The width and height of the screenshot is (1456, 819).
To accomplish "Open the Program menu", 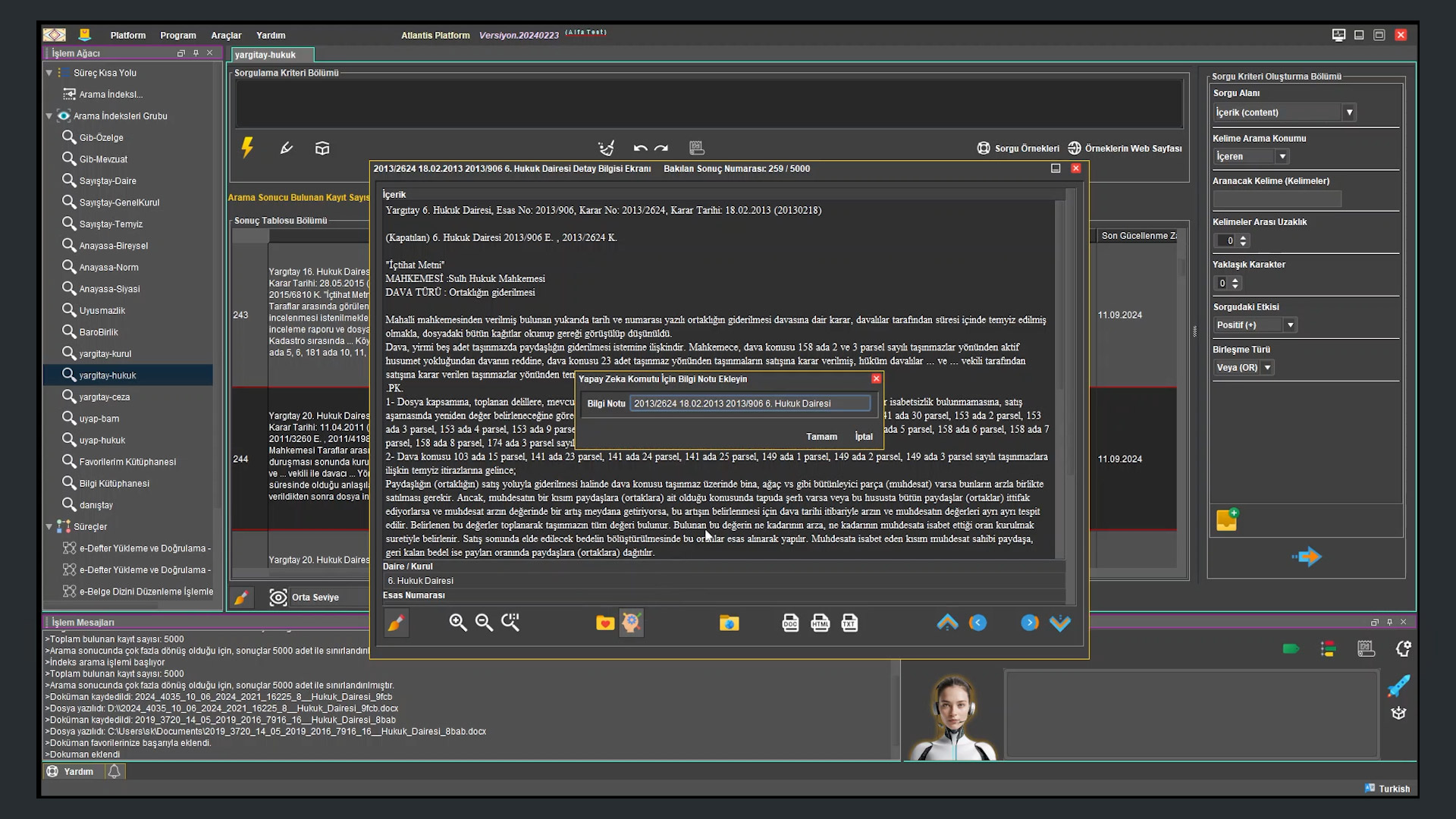I will pyautogui.click(x=178, y=36).
